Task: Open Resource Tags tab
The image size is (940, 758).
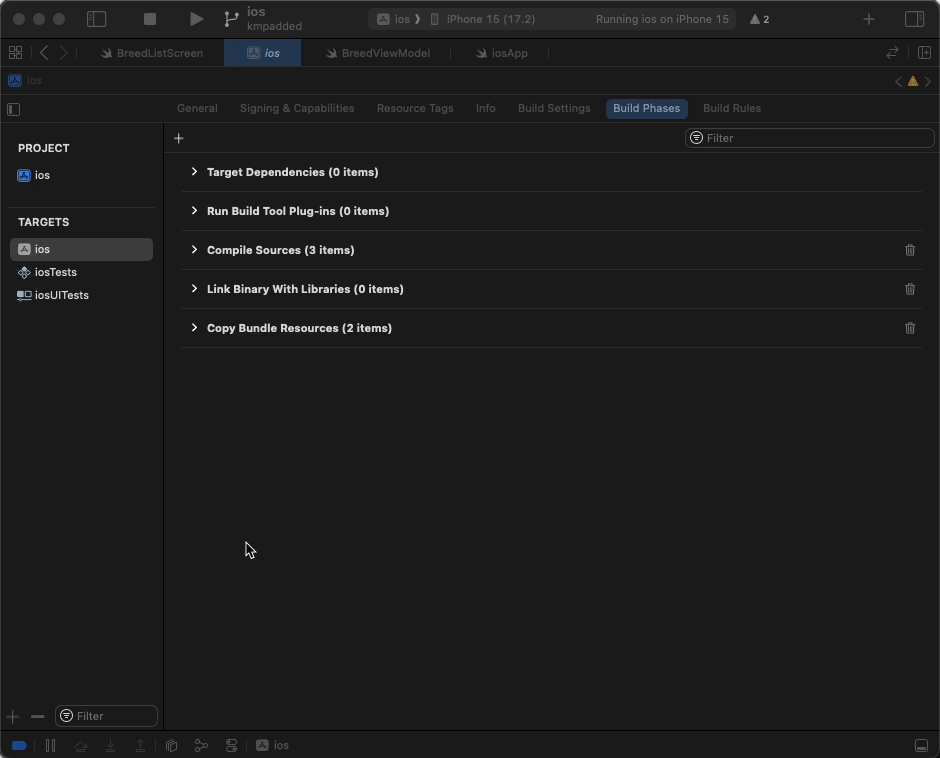Action: (x=415, y=109)
